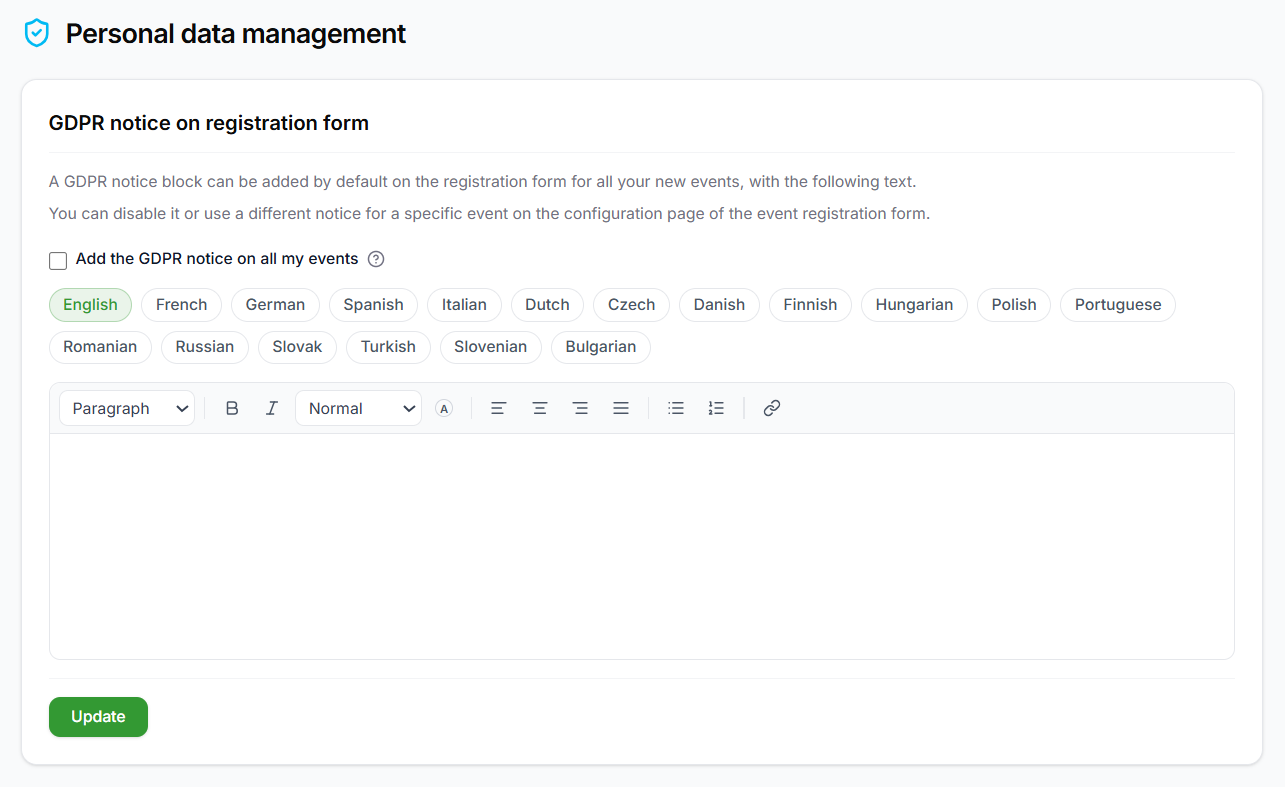Viewport: 1285px width, 787px height.
Task: Open the Paragraph style dropdown
Action: click(x=127, y=408)
